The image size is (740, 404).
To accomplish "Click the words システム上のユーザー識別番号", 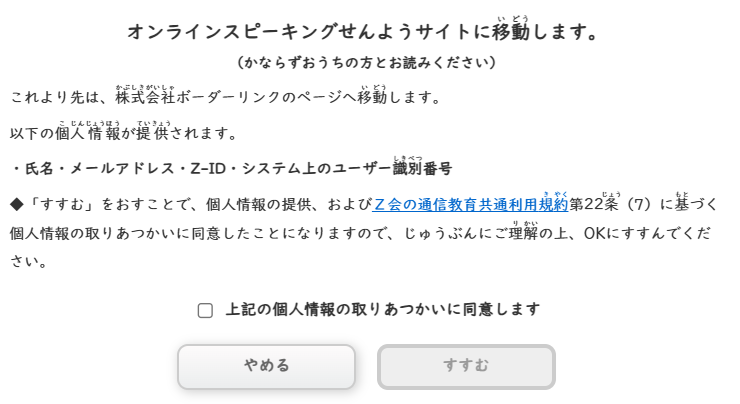I will pyautogui.click(x=347, y=168).
